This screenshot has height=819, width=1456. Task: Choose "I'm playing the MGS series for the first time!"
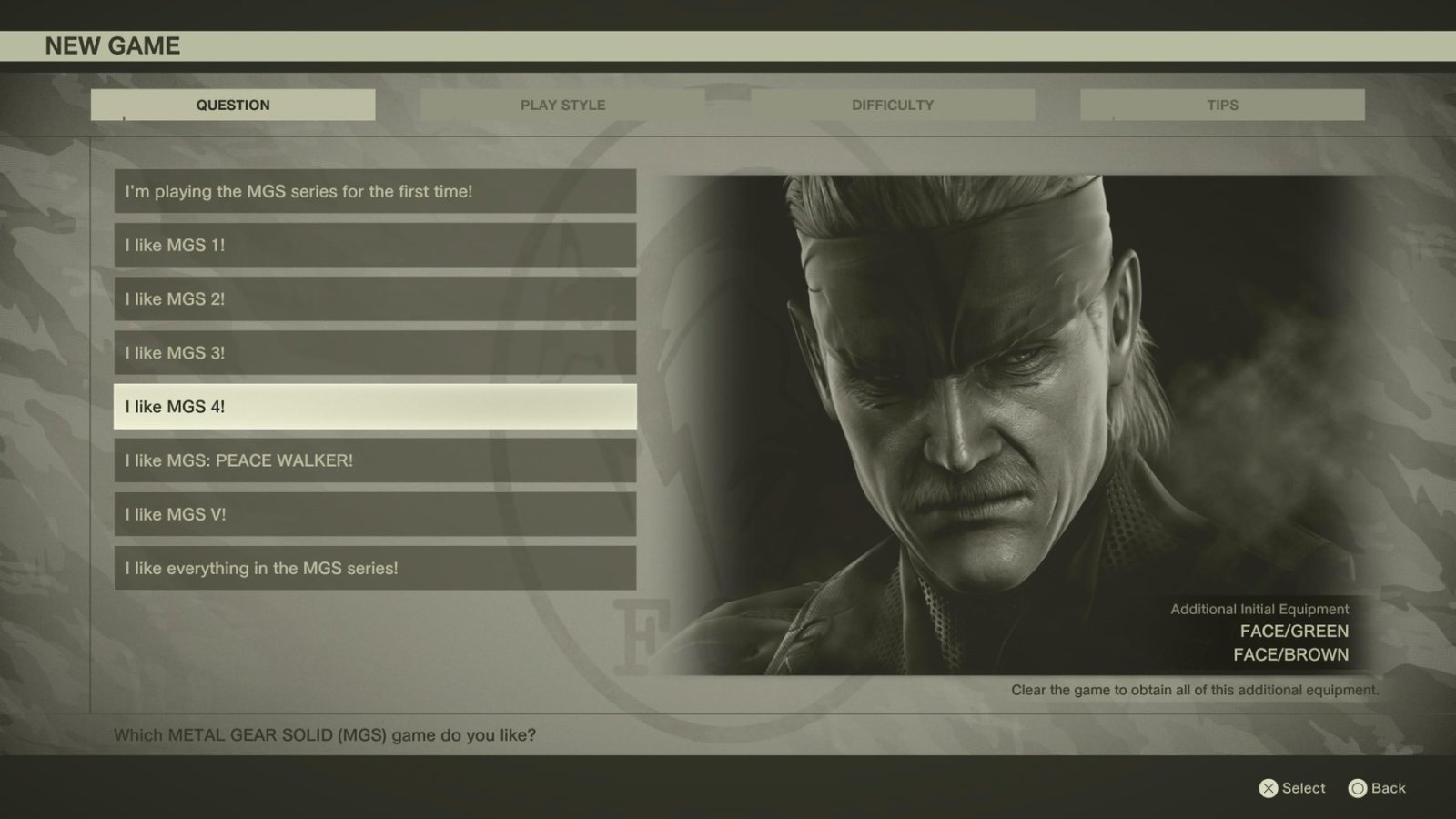pyautogui.click(x=375, y=191)
